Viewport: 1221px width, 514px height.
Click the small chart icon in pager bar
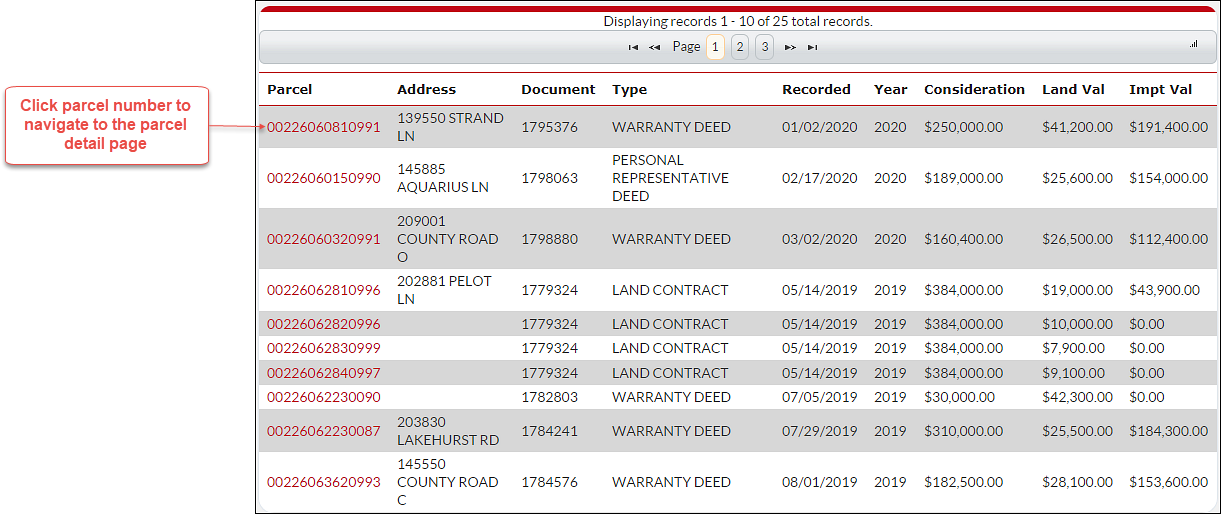click(x=1194, y=44)
